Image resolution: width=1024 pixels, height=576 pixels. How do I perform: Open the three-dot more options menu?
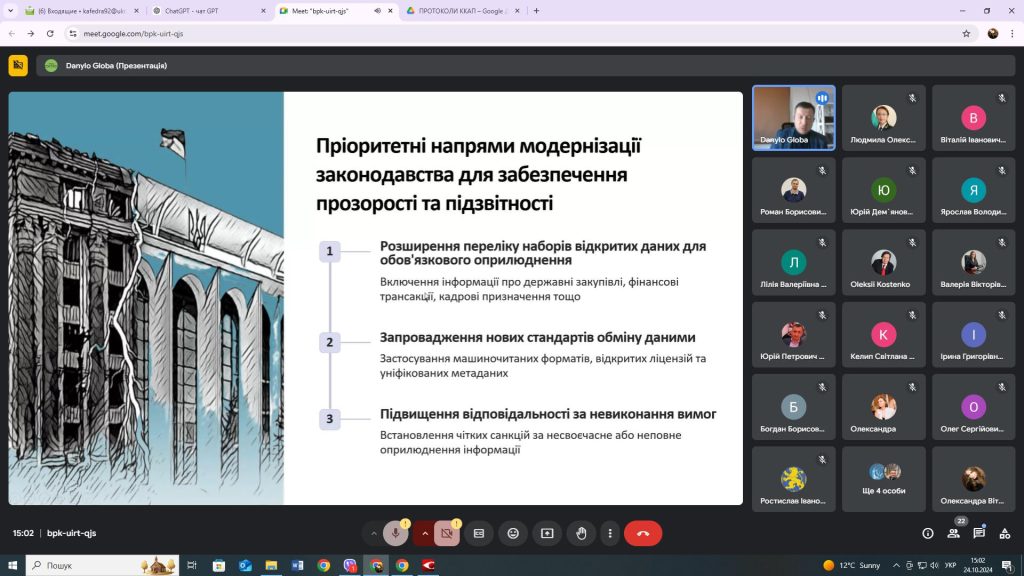point(609,534)
